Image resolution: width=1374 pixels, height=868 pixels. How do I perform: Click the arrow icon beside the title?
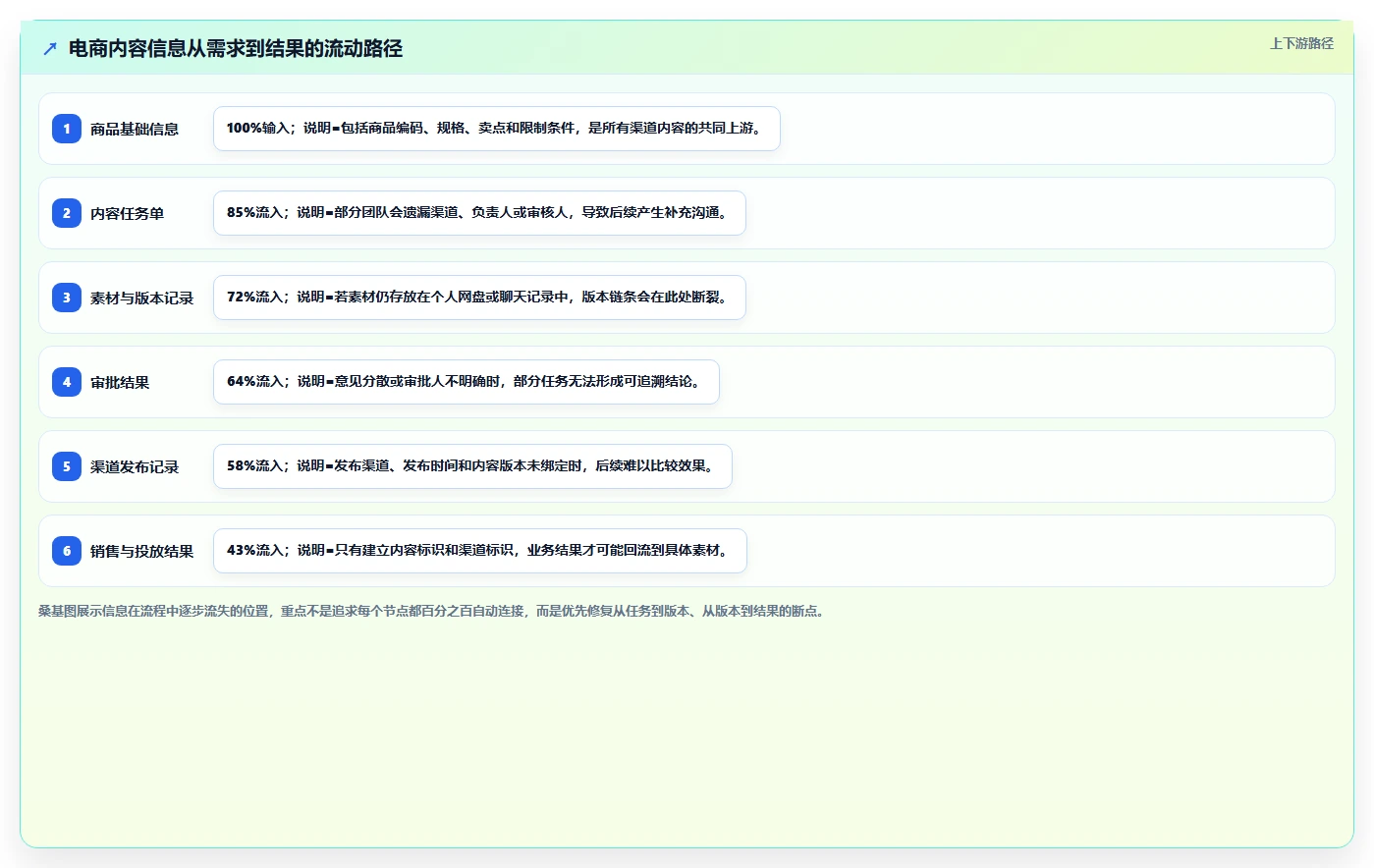click(50, 48)
